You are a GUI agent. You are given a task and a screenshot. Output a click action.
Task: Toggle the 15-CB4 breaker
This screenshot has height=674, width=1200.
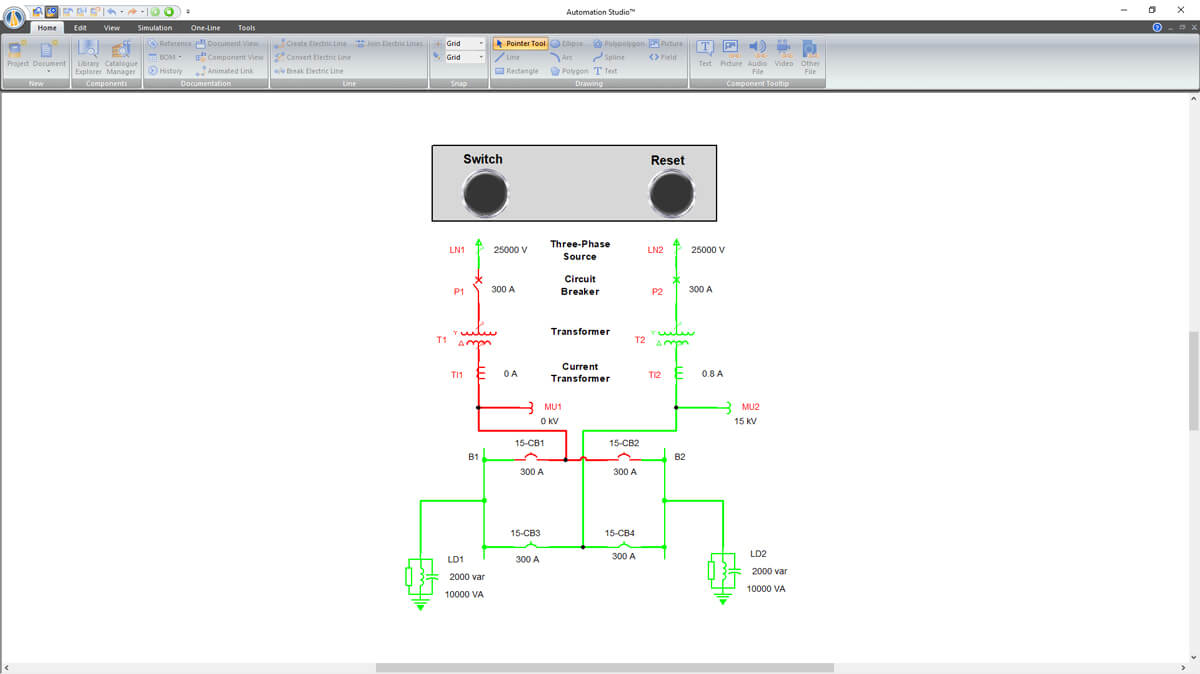(624, 545)
